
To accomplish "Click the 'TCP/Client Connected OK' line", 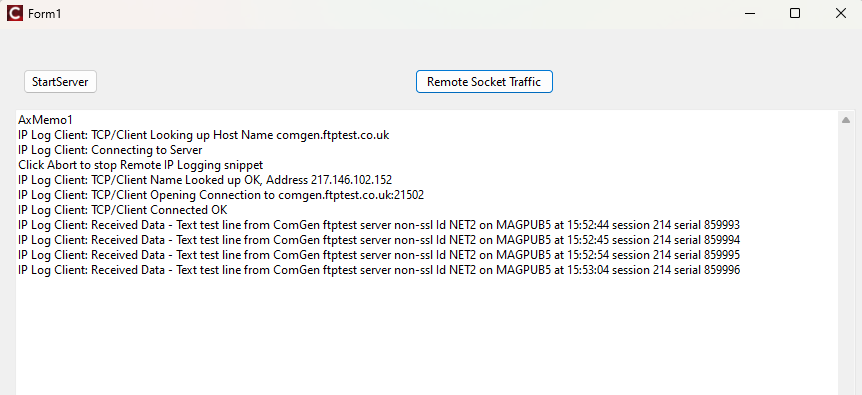I will point(123,210).
